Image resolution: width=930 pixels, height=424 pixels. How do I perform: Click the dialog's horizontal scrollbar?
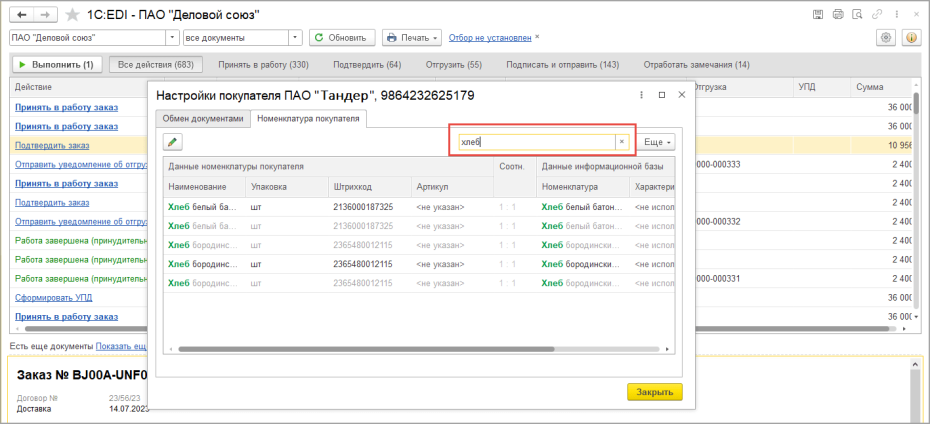pyautogui.click(x=365, y=349)
